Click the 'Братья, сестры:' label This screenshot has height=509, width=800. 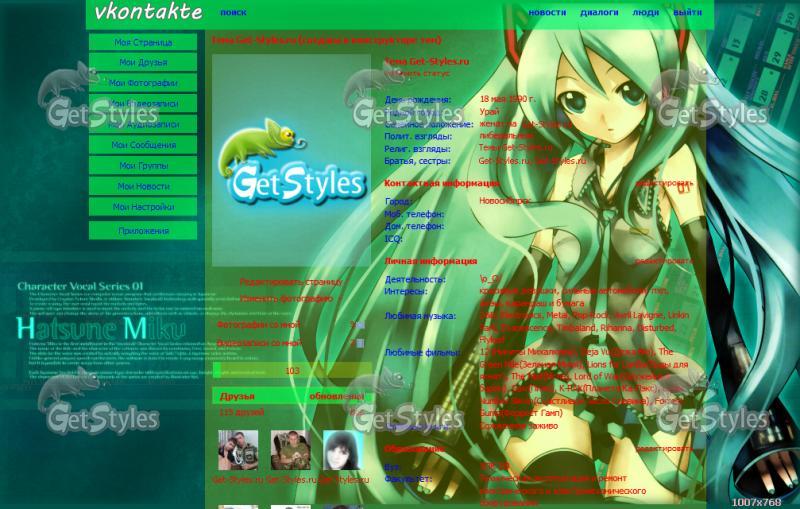click(x=417, y=161)
